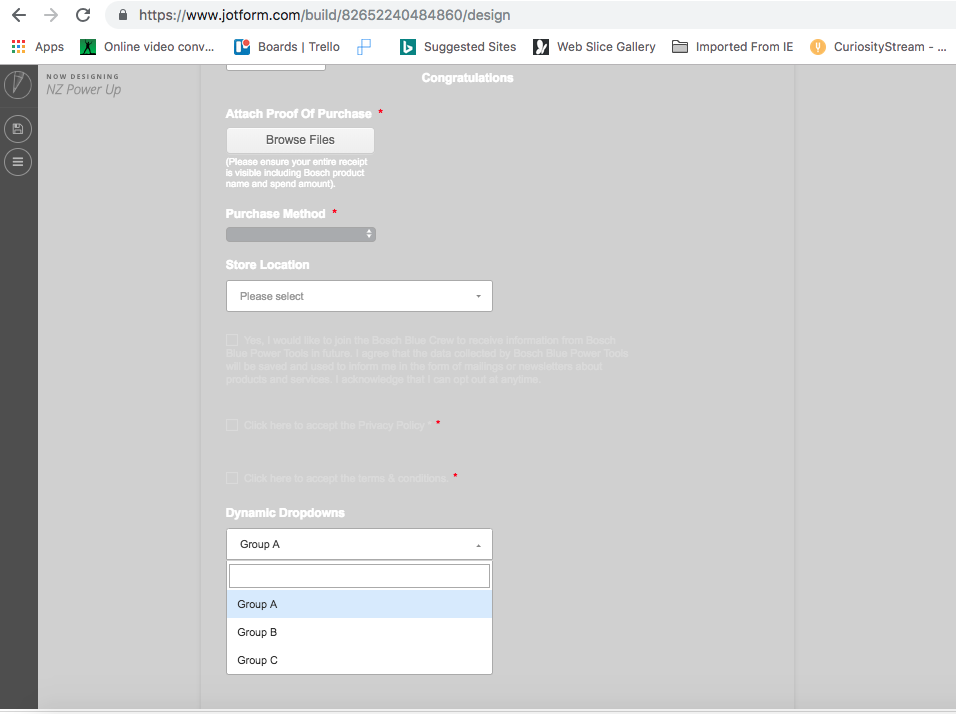This screenshot has width=956, height=714.
Task: Click the Apps grid icon in bookmarks bar
Action: coord(17,46)
